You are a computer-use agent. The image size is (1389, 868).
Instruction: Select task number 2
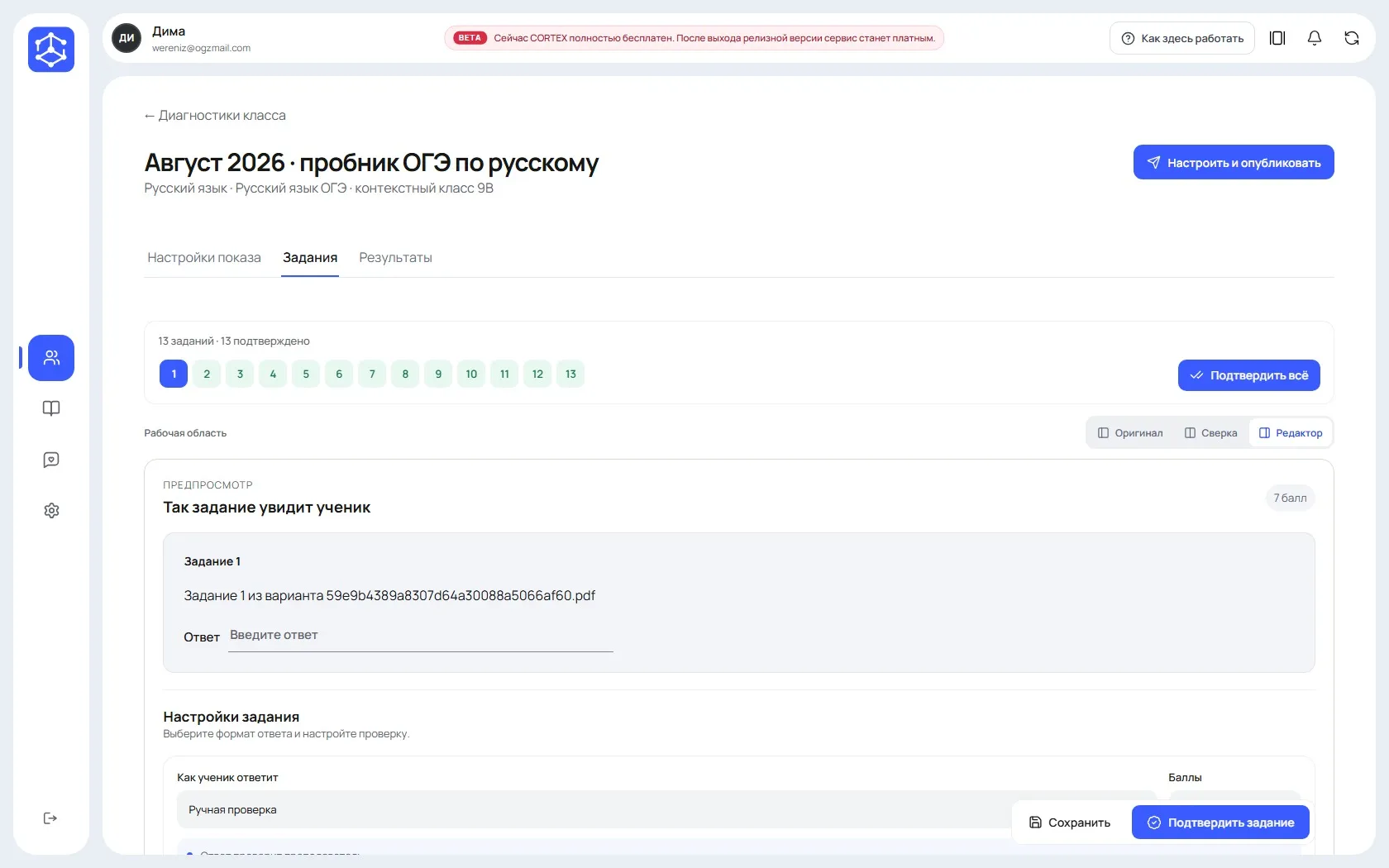[207, 374]
